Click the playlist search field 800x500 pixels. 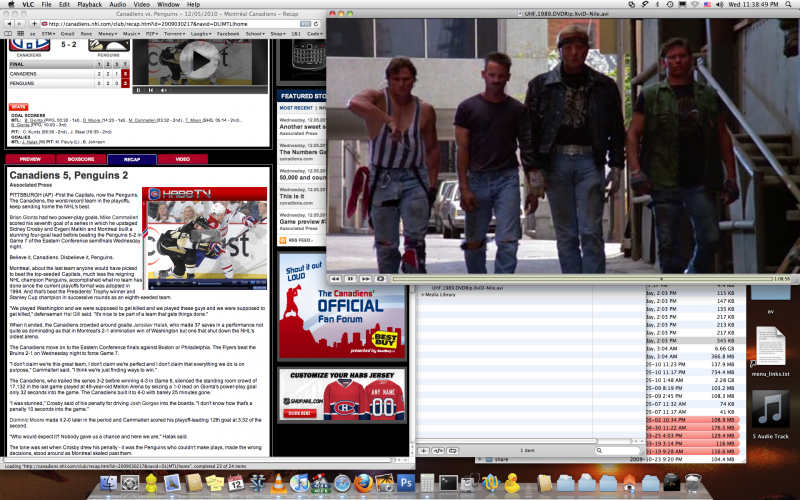coord(617,451)
